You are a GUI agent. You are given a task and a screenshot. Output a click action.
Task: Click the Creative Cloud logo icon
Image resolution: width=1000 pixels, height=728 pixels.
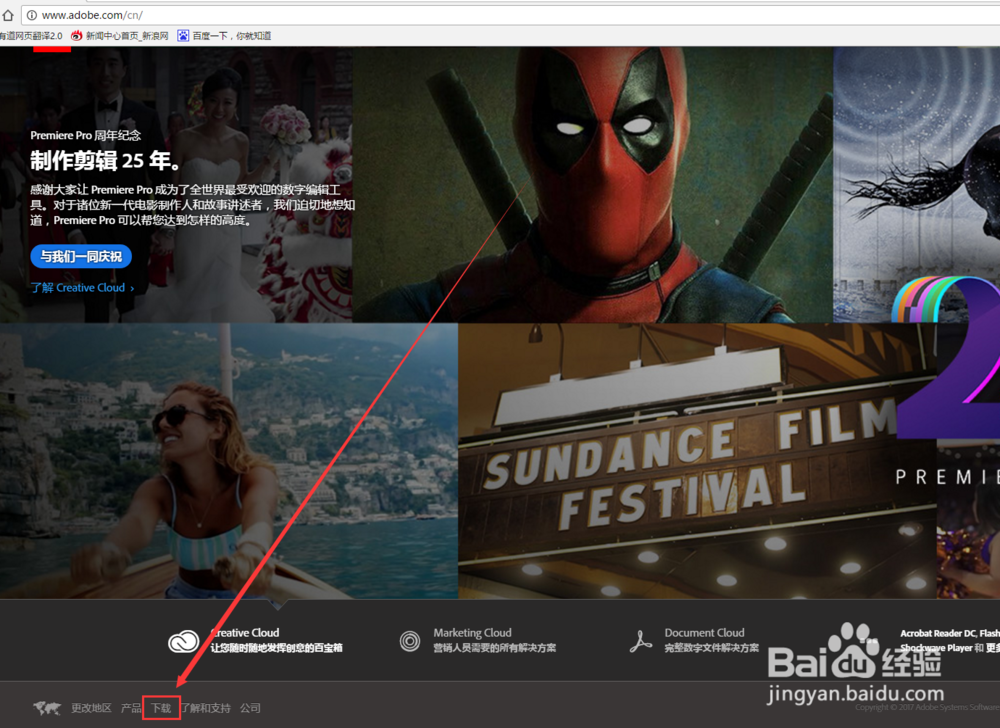(x=184, y=641)
